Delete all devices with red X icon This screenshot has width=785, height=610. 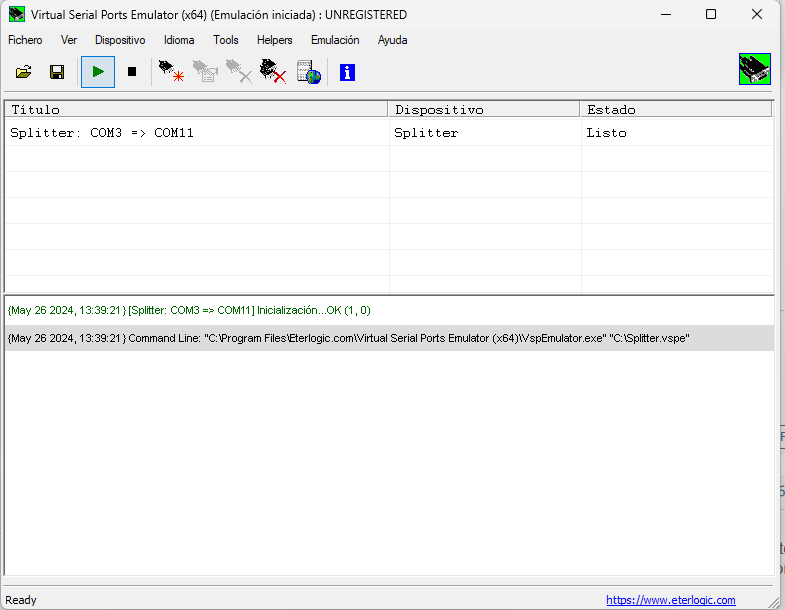272,72
